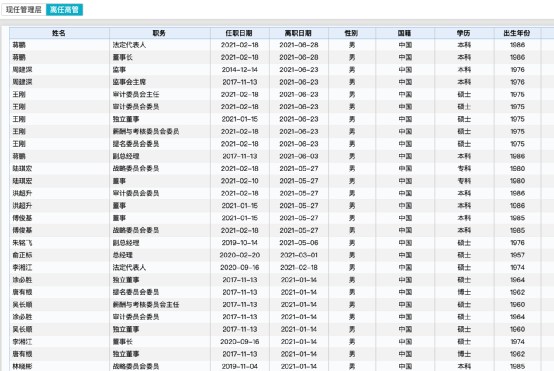
Task: Click the birth year 1967
Action: 518,255
